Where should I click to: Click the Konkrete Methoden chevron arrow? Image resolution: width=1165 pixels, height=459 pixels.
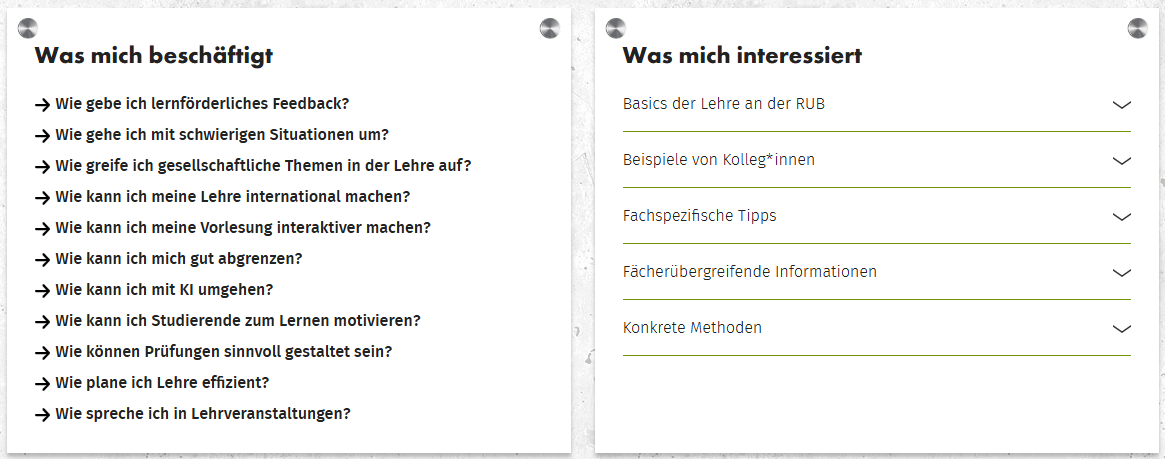(x=1121, y=328)
